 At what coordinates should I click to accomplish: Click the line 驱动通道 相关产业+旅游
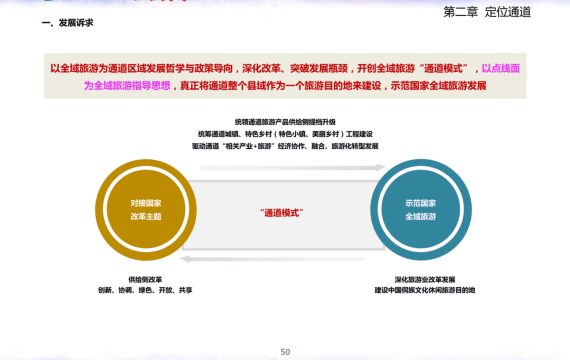point(285,146)
